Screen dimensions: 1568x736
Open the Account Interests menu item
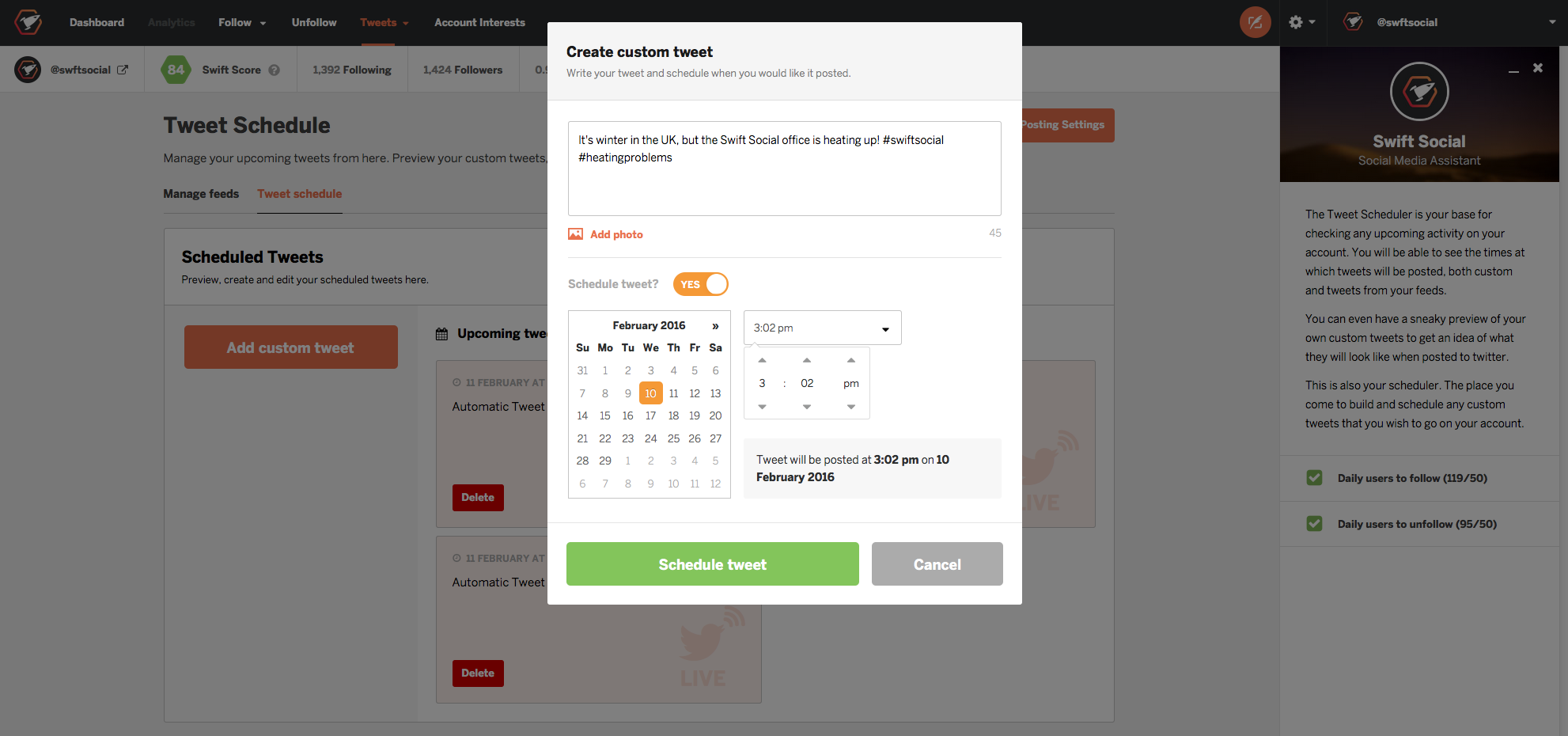[x=479, y=22]
